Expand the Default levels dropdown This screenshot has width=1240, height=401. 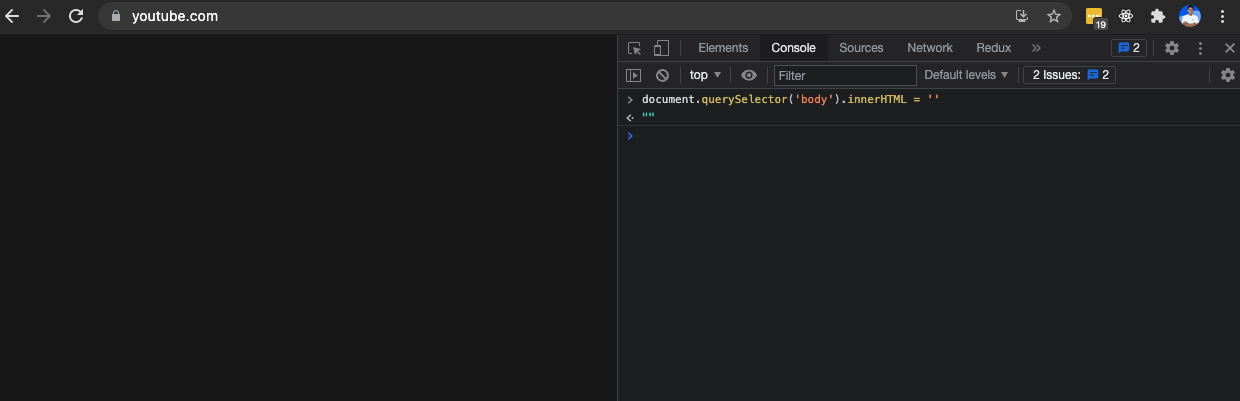(x=966, y=75)
